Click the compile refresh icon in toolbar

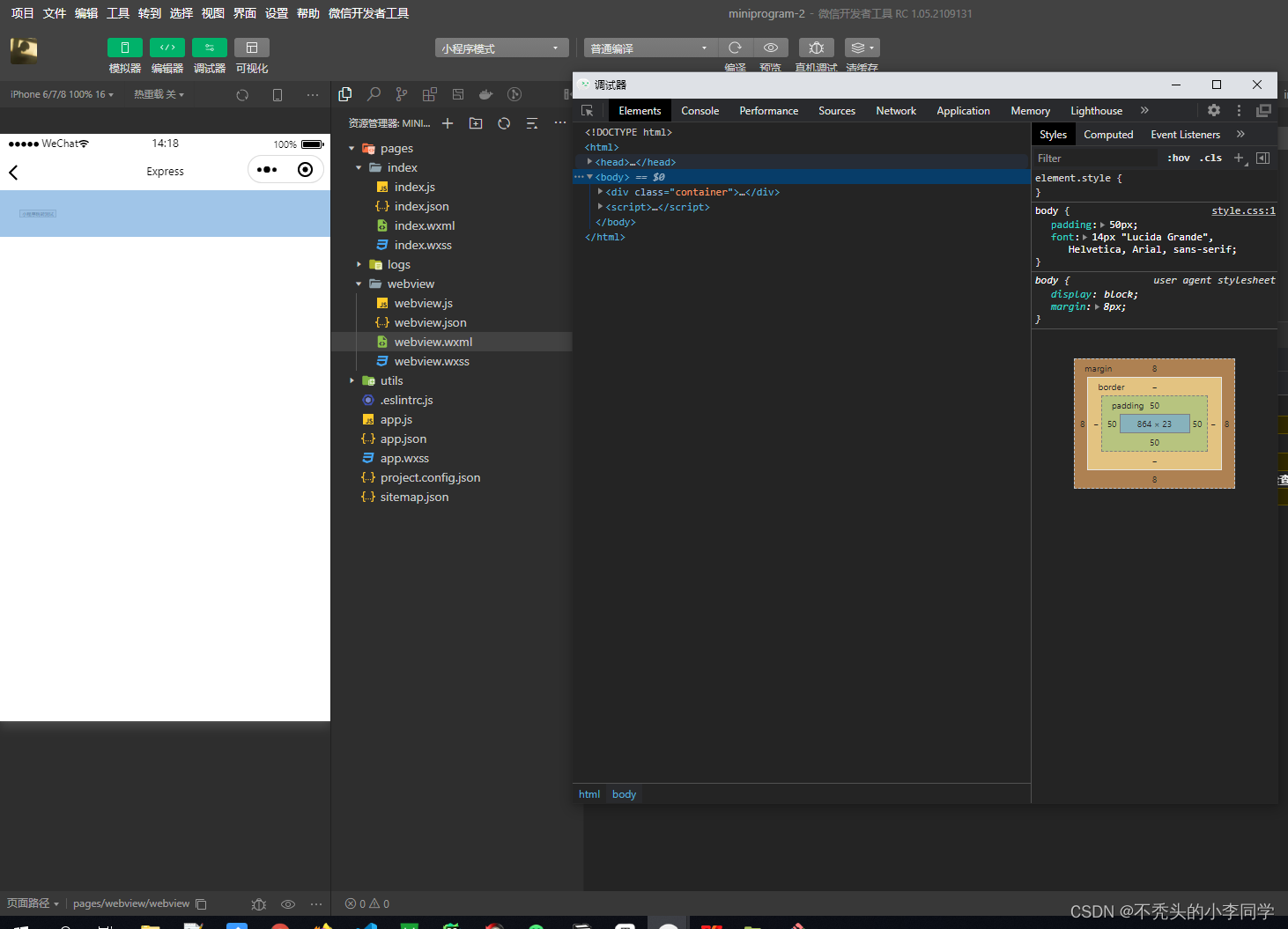[x=736, y=48]
